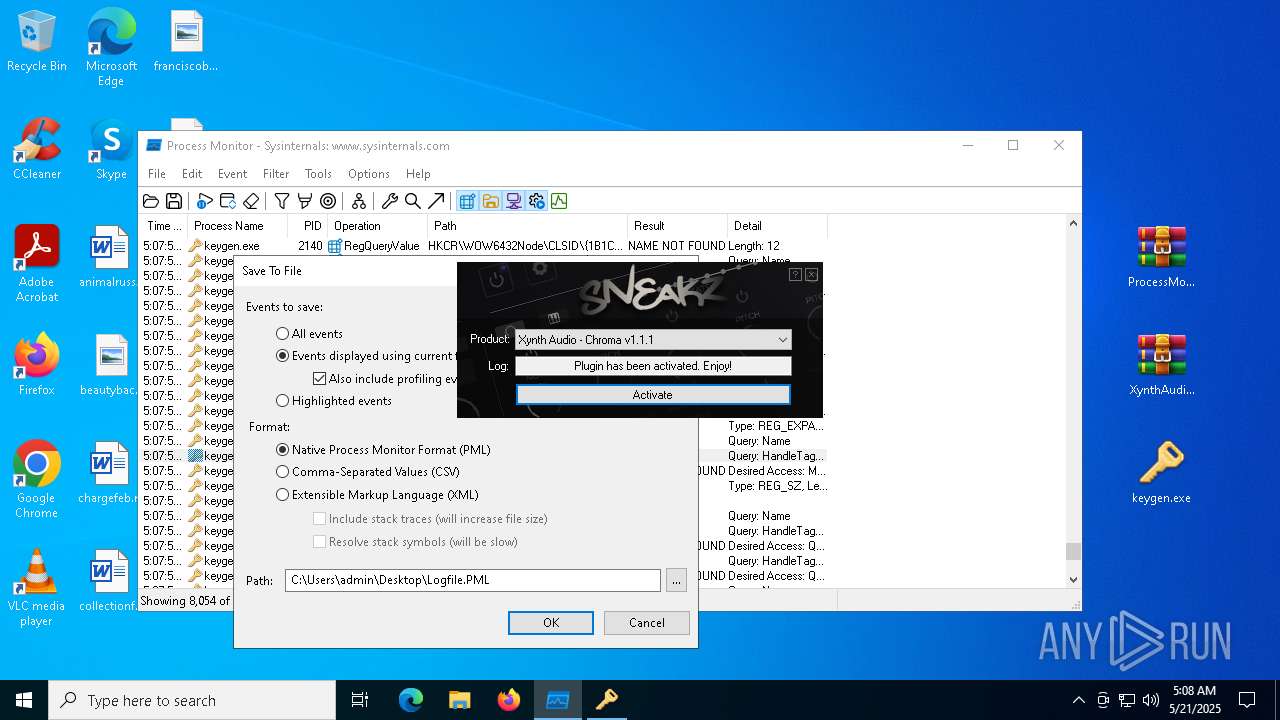The height and width of the screenshot is (720, 1280).
Task: Click Cancel in Save To File dialog
Action: [647, 623]
